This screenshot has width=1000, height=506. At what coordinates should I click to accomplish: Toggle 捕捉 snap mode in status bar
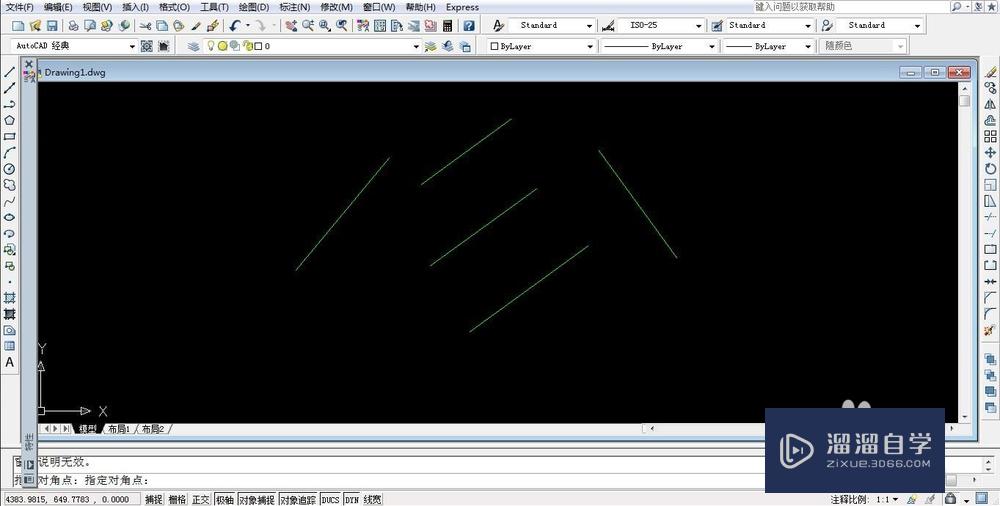click(x=154, y=499)
